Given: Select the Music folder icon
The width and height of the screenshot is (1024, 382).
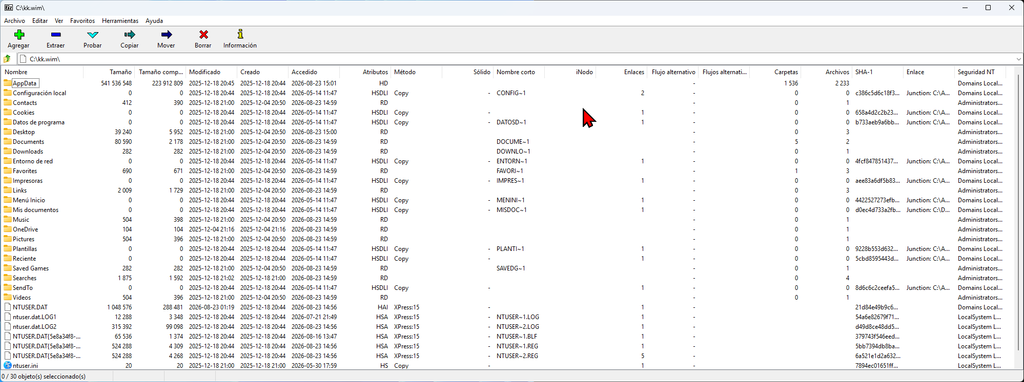Looking at the screenshot, I should pyautogui.click(x=7, y=219).
